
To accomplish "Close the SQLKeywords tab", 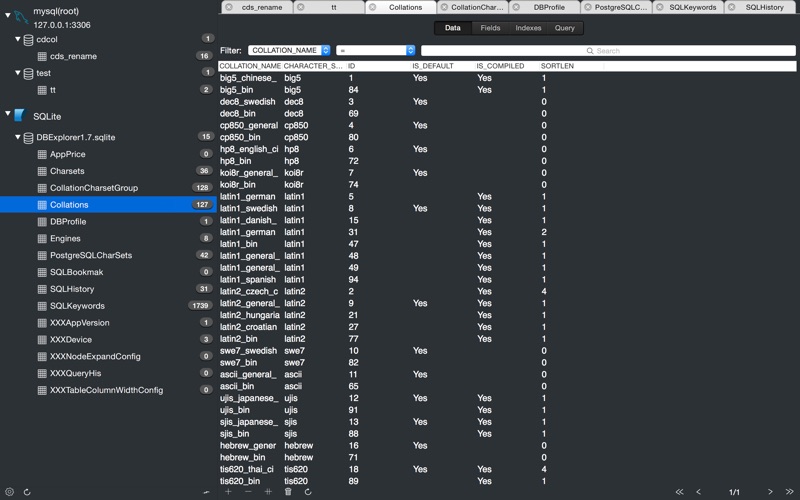I will point(660,7).
